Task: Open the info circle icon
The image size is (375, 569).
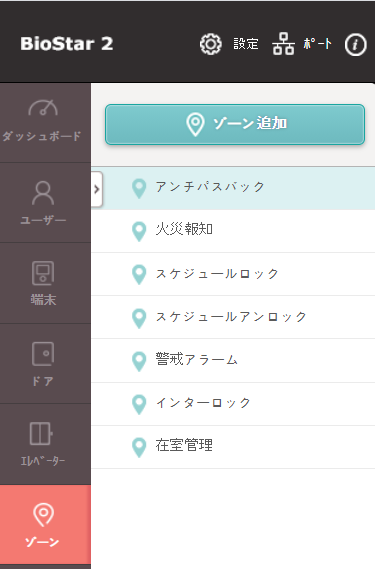Action: pyautogui.click(x=355, y=45)
